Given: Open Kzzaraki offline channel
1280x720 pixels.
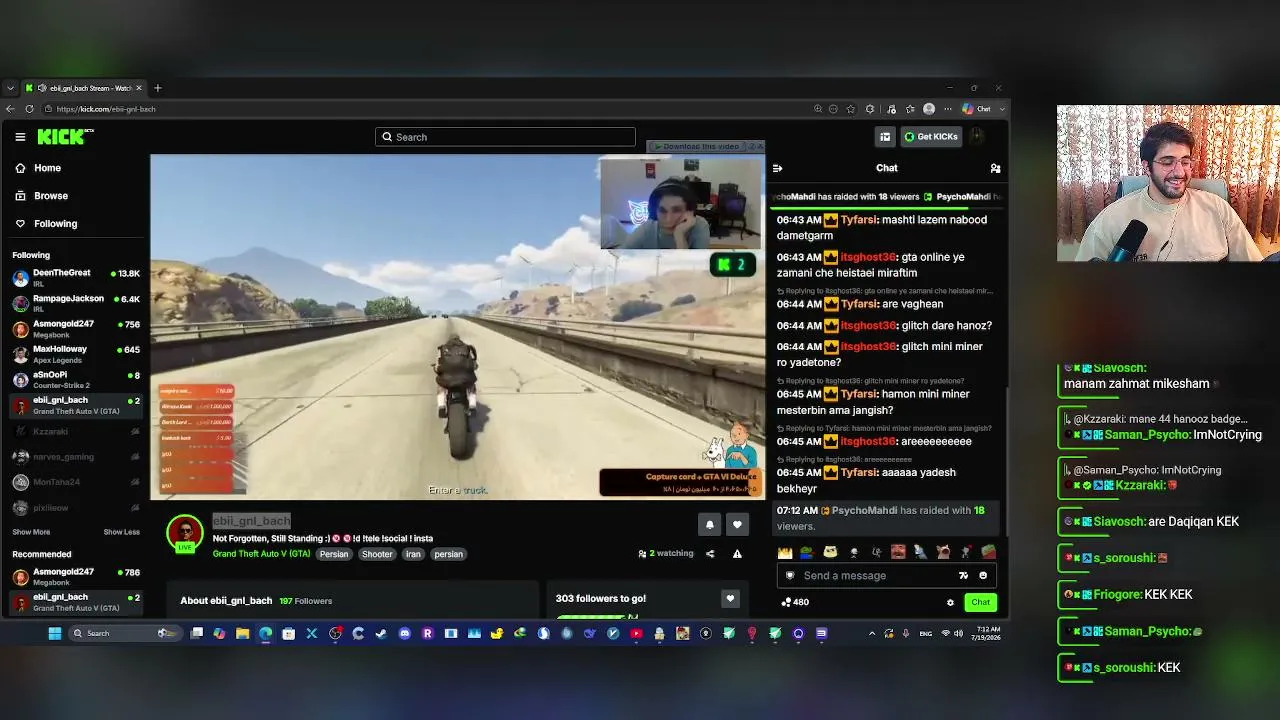Looking at the screenshot, I should point(75,431).
